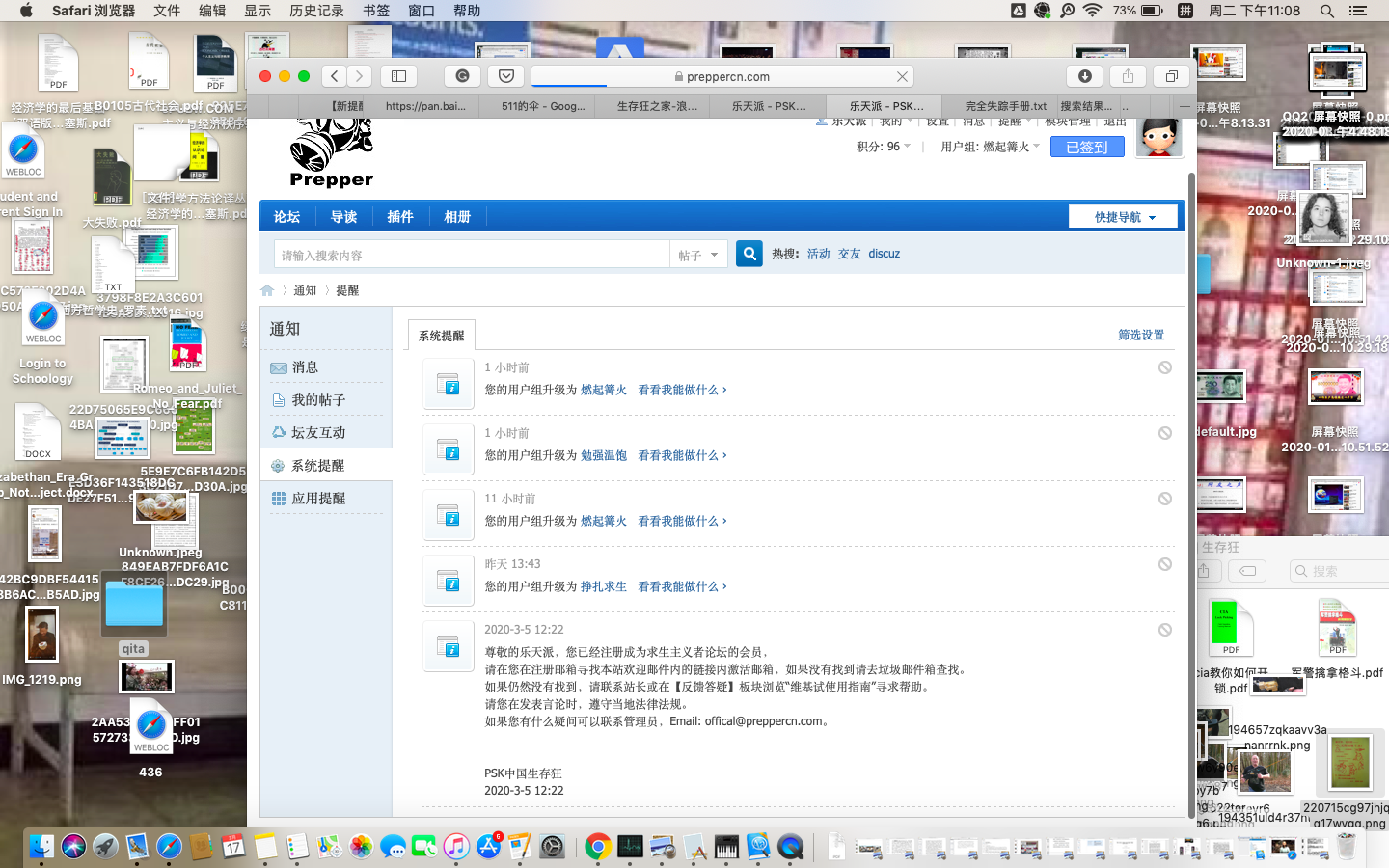Viewport: 1389px width, 868px height.
Task: Open the 插件 nav item
Action: pyautogui.click(x=400, y=217)
